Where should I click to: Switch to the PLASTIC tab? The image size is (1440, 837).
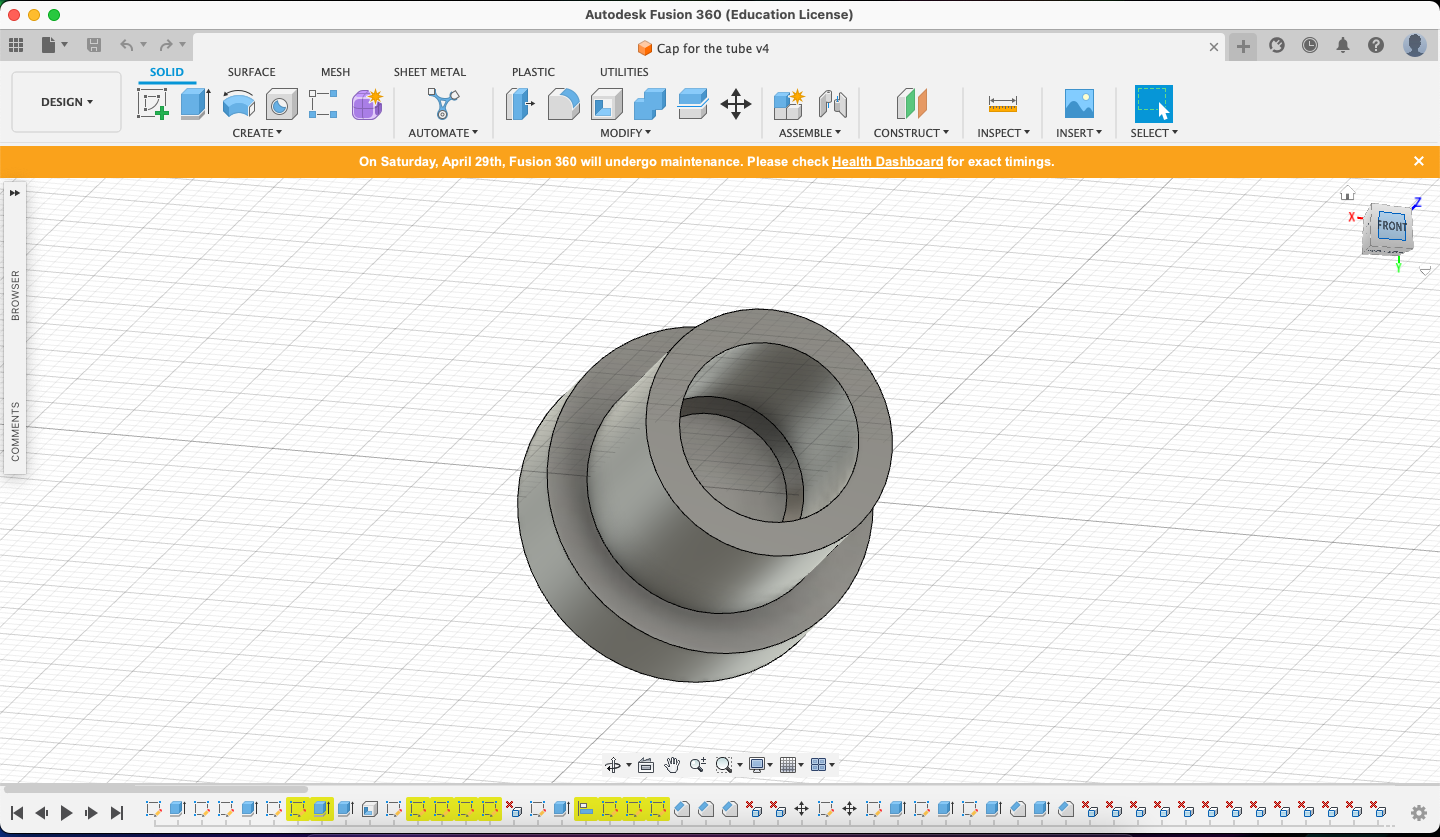click(533, 72)
